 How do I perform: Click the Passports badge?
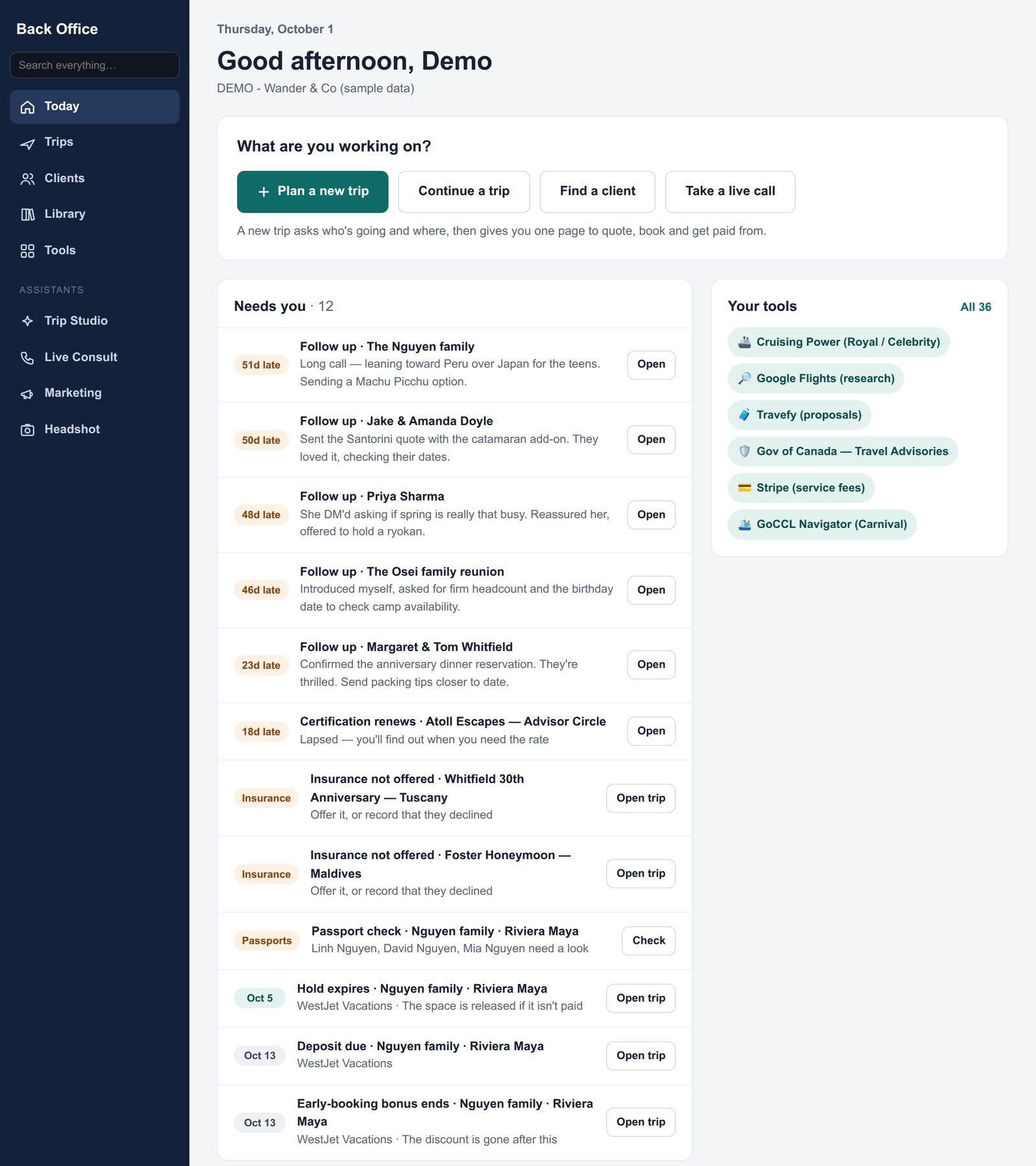pos(267,941)
